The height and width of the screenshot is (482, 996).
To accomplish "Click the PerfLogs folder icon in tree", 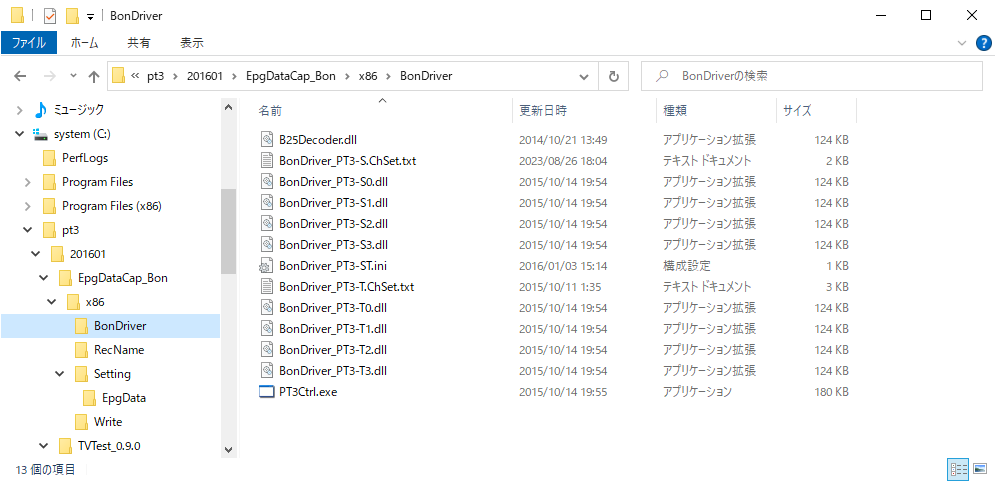I will point(50,158).
